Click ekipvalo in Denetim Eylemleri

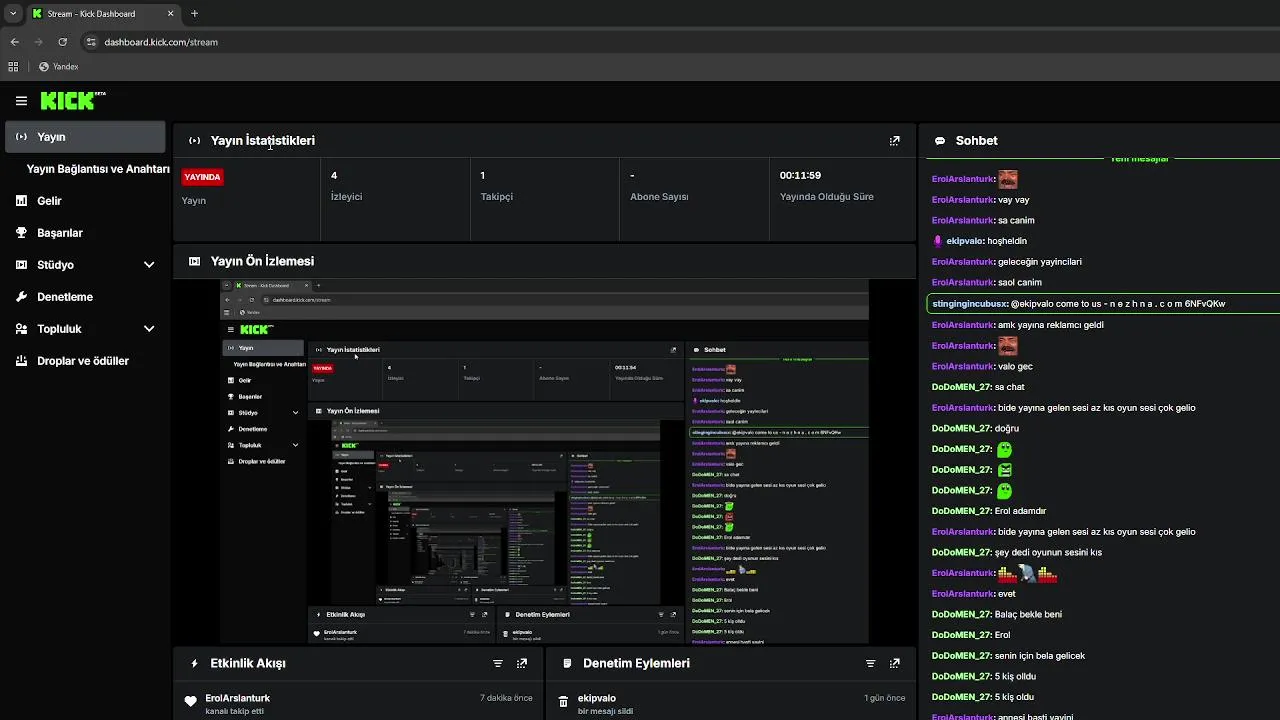click(x=597, y=698)
